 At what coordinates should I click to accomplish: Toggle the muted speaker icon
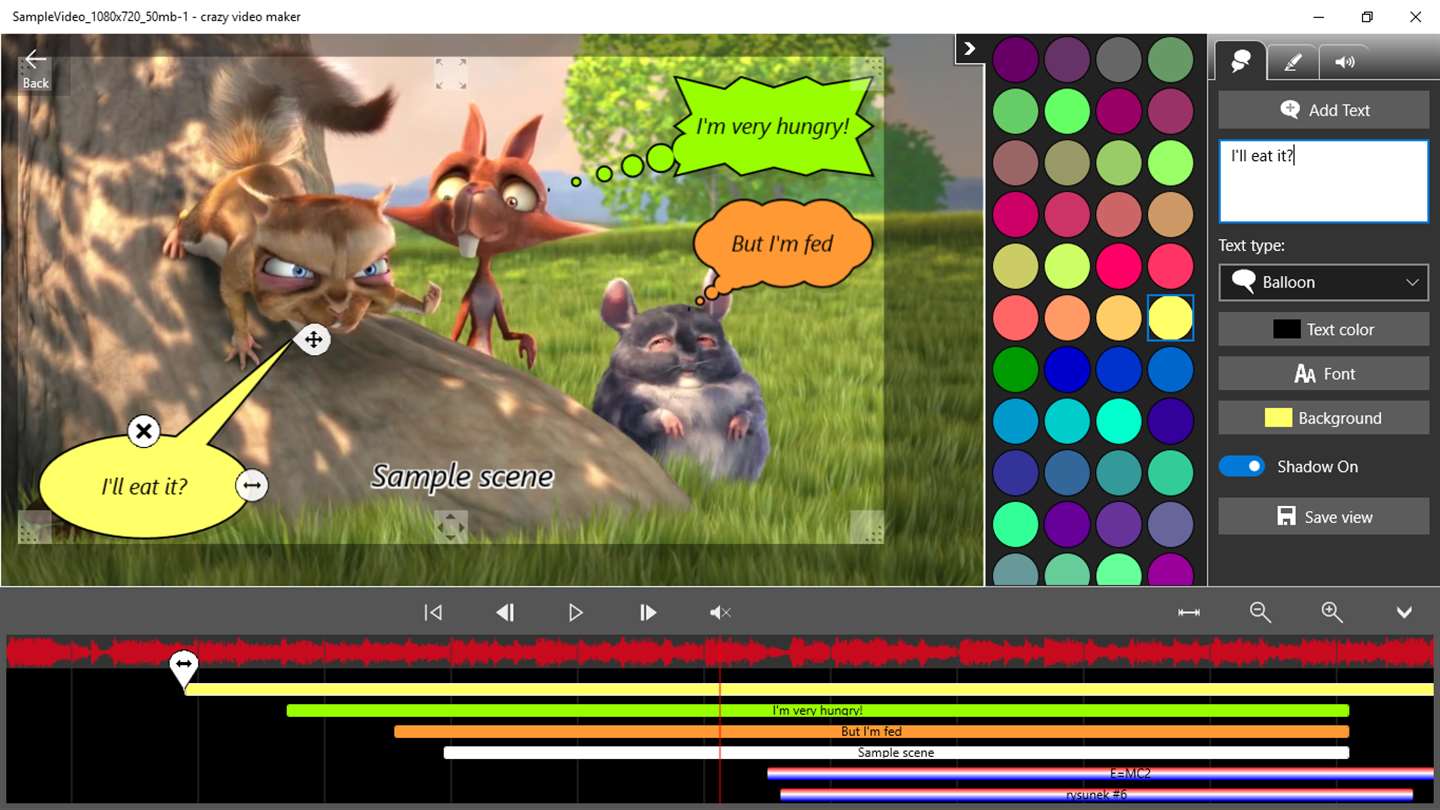tap(720, 612)
